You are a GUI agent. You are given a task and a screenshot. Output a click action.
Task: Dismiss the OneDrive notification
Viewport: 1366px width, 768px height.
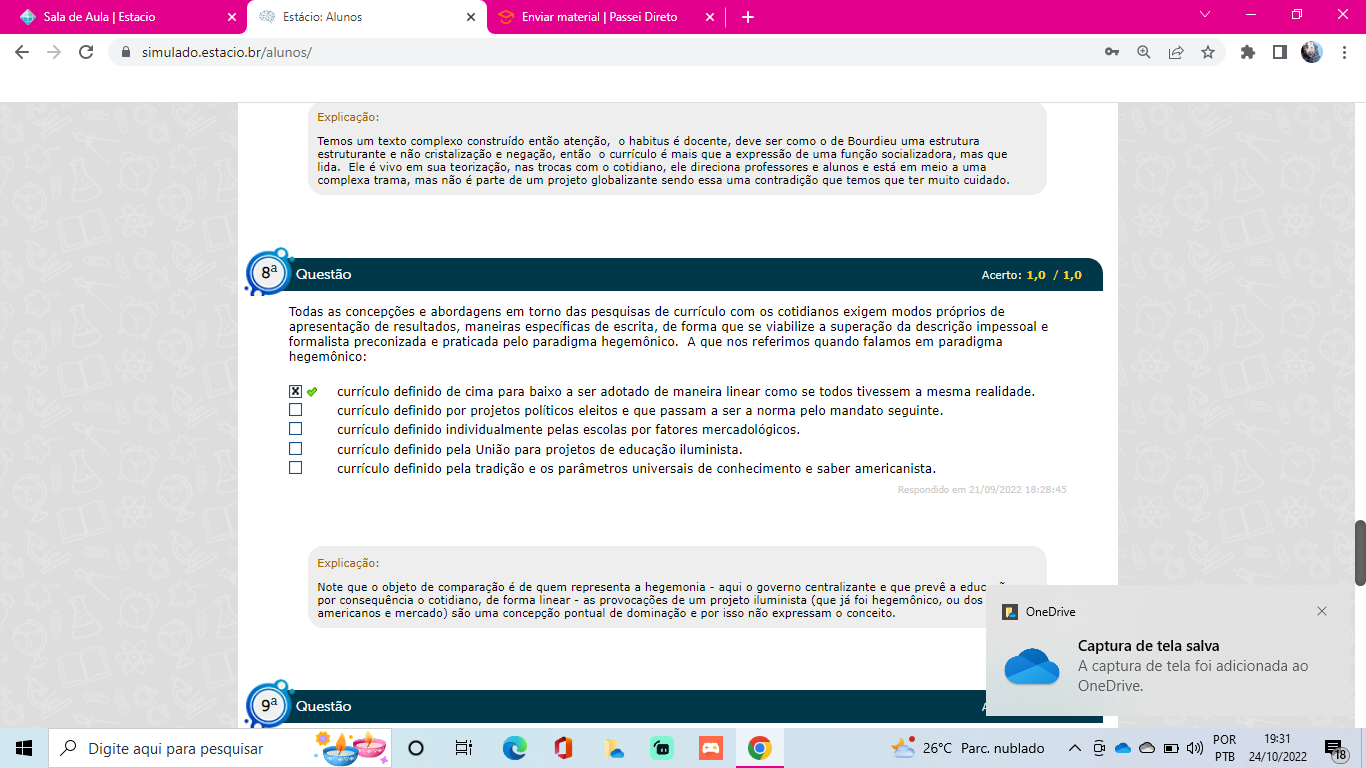click(1322, 611)
